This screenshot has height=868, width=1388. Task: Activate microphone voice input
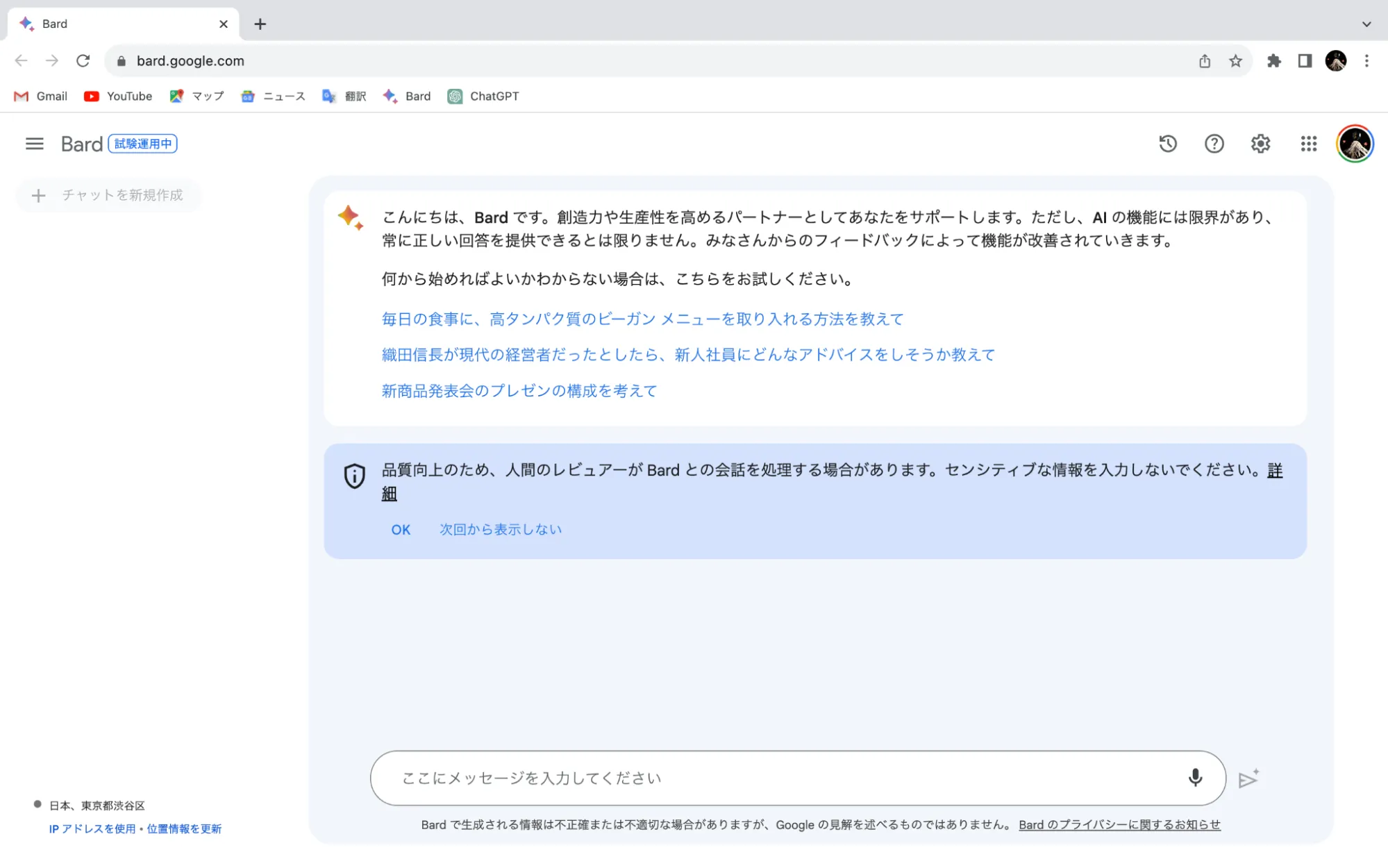1195,778
